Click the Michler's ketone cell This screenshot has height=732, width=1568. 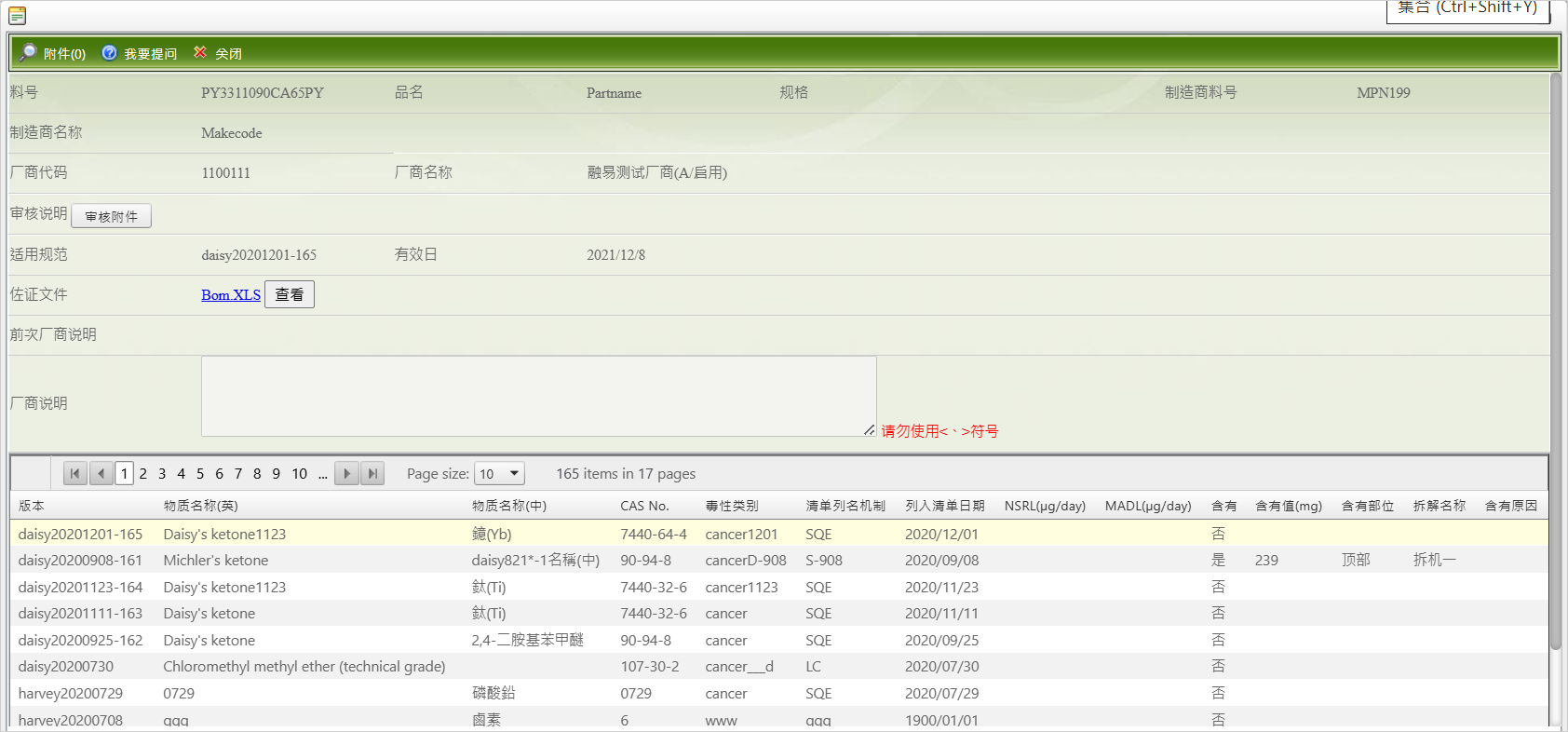pos(216,560)
